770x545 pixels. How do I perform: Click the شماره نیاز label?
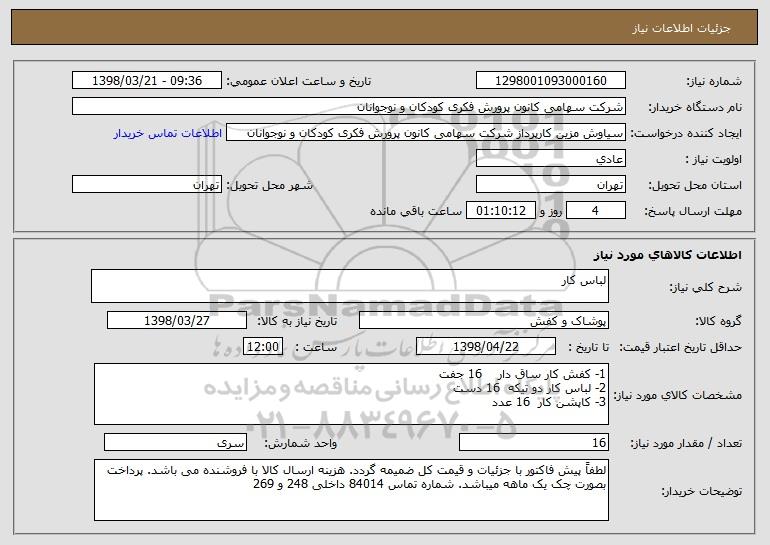tap(714, 81)
